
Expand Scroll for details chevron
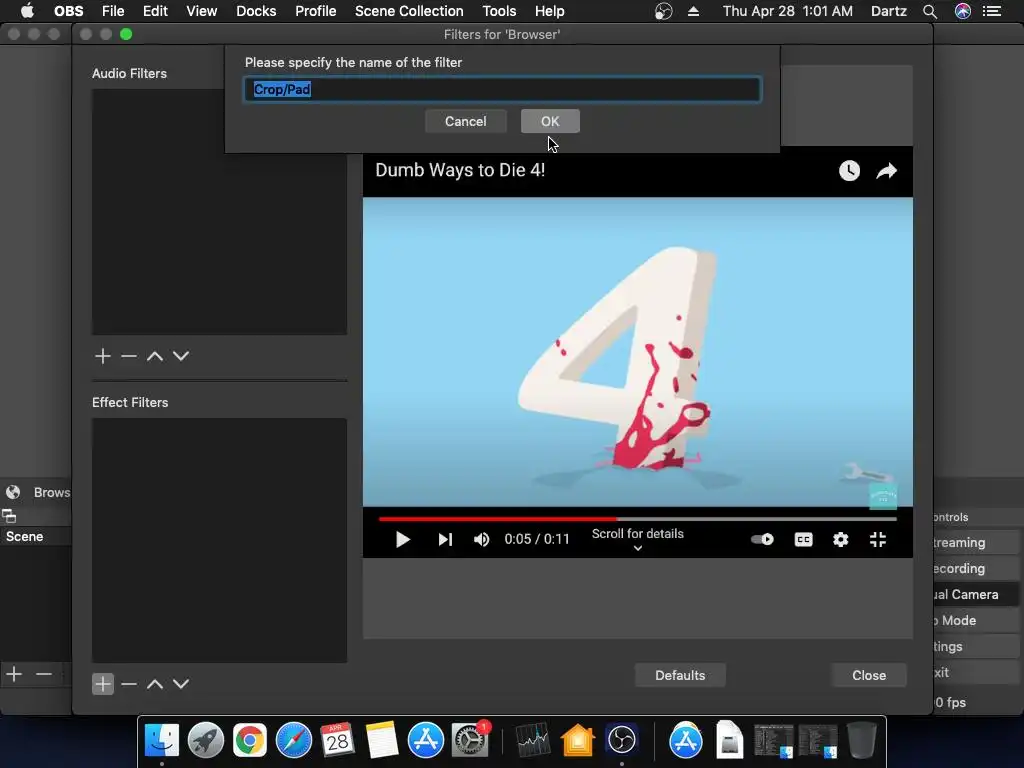(638, 549)
